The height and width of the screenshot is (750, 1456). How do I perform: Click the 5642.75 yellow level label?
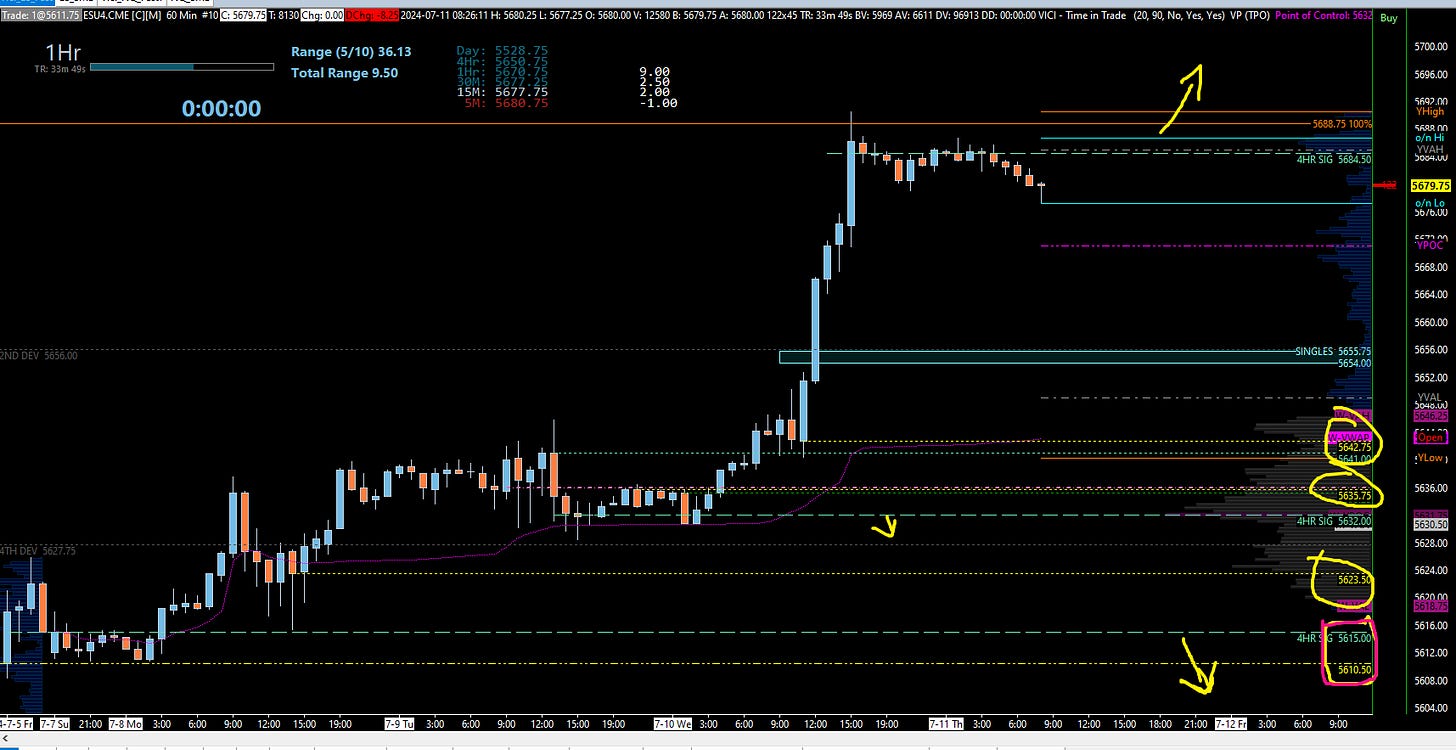tap(1354, 447)
